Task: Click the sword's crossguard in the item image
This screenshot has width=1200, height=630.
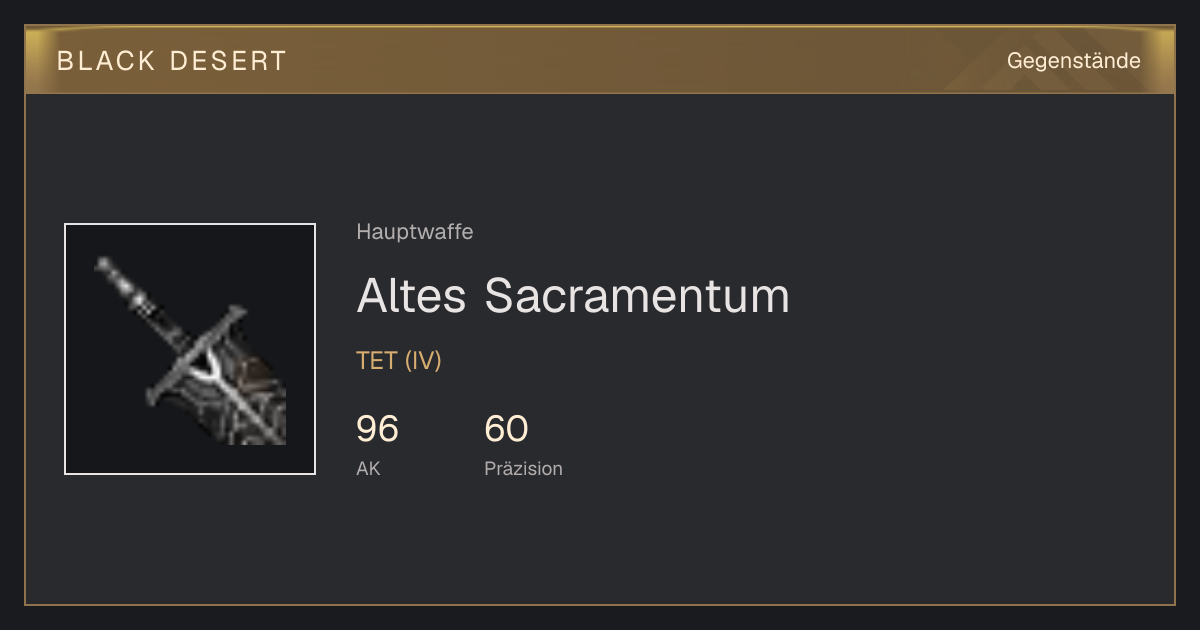Action: click(197, 354)
